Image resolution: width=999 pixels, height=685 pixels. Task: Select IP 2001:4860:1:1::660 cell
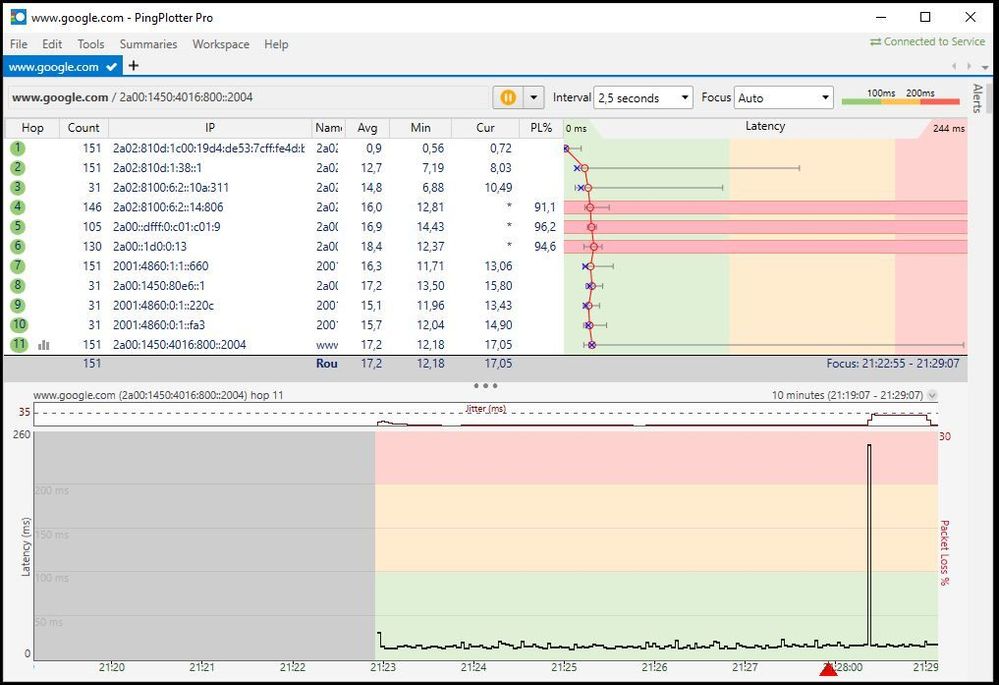[x=161, y=266]
